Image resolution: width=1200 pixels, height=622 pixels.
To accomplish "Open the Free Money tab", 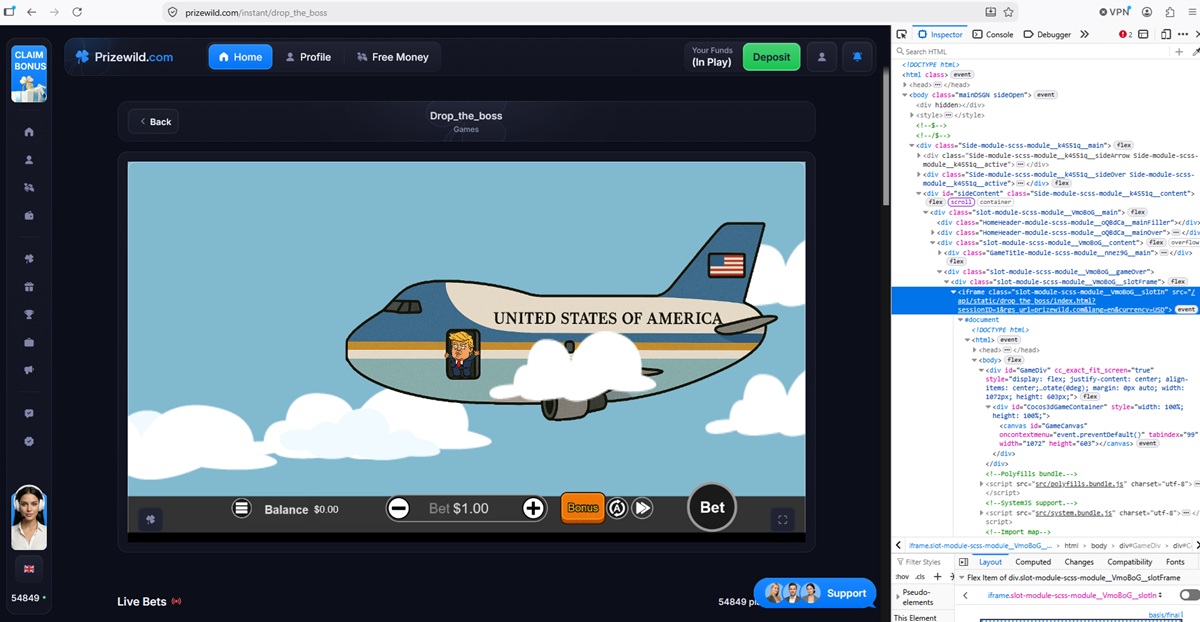I will click(x=392, y=57).
